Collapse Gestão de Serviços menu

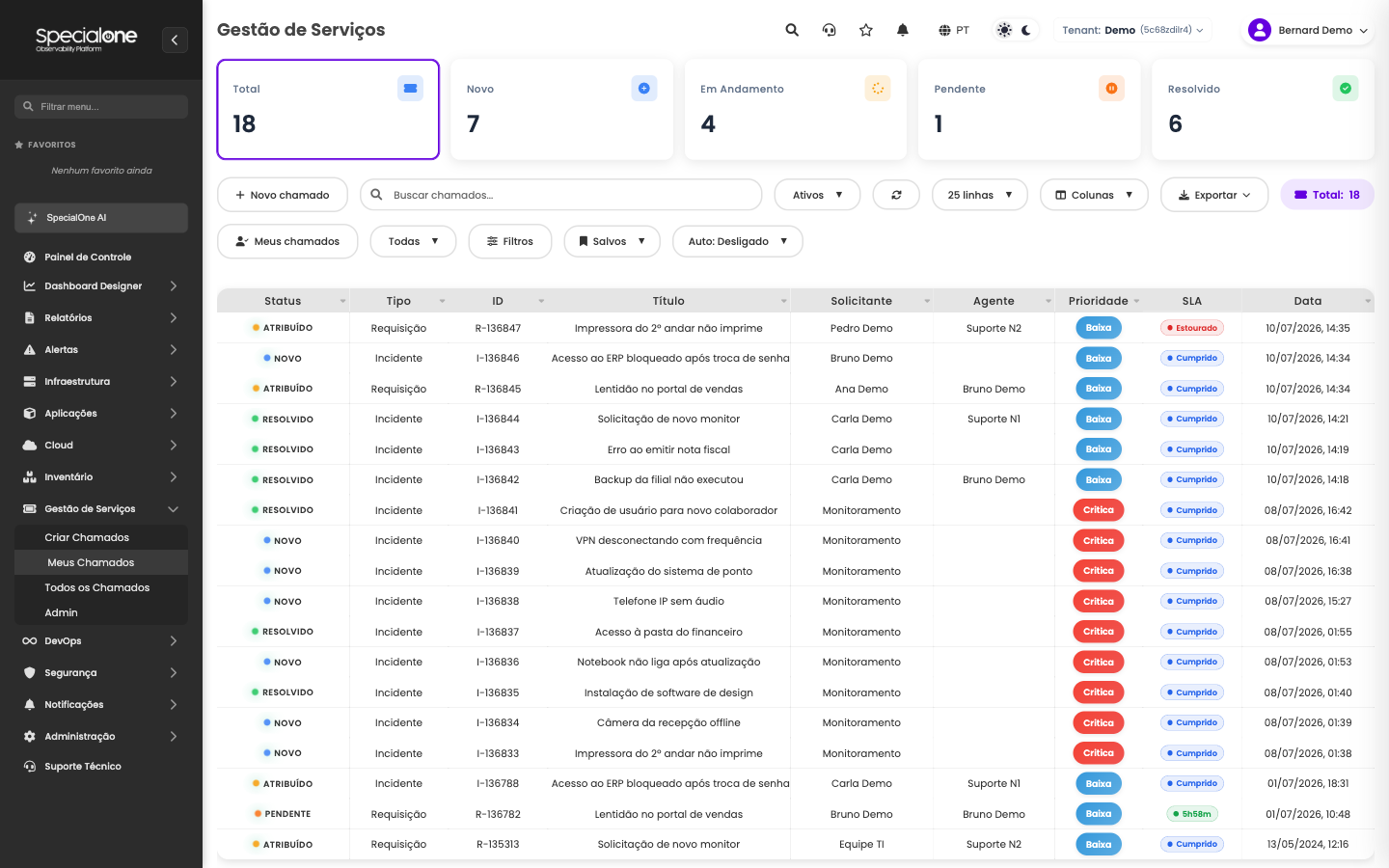pyautogui.click(x=101, y=508)
